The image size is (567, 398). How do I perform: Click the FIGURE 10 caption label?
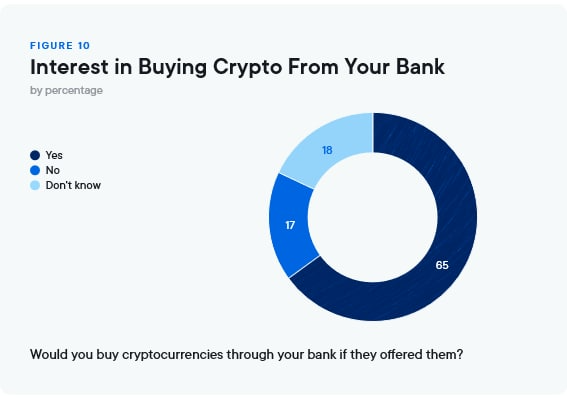(60, 46)
